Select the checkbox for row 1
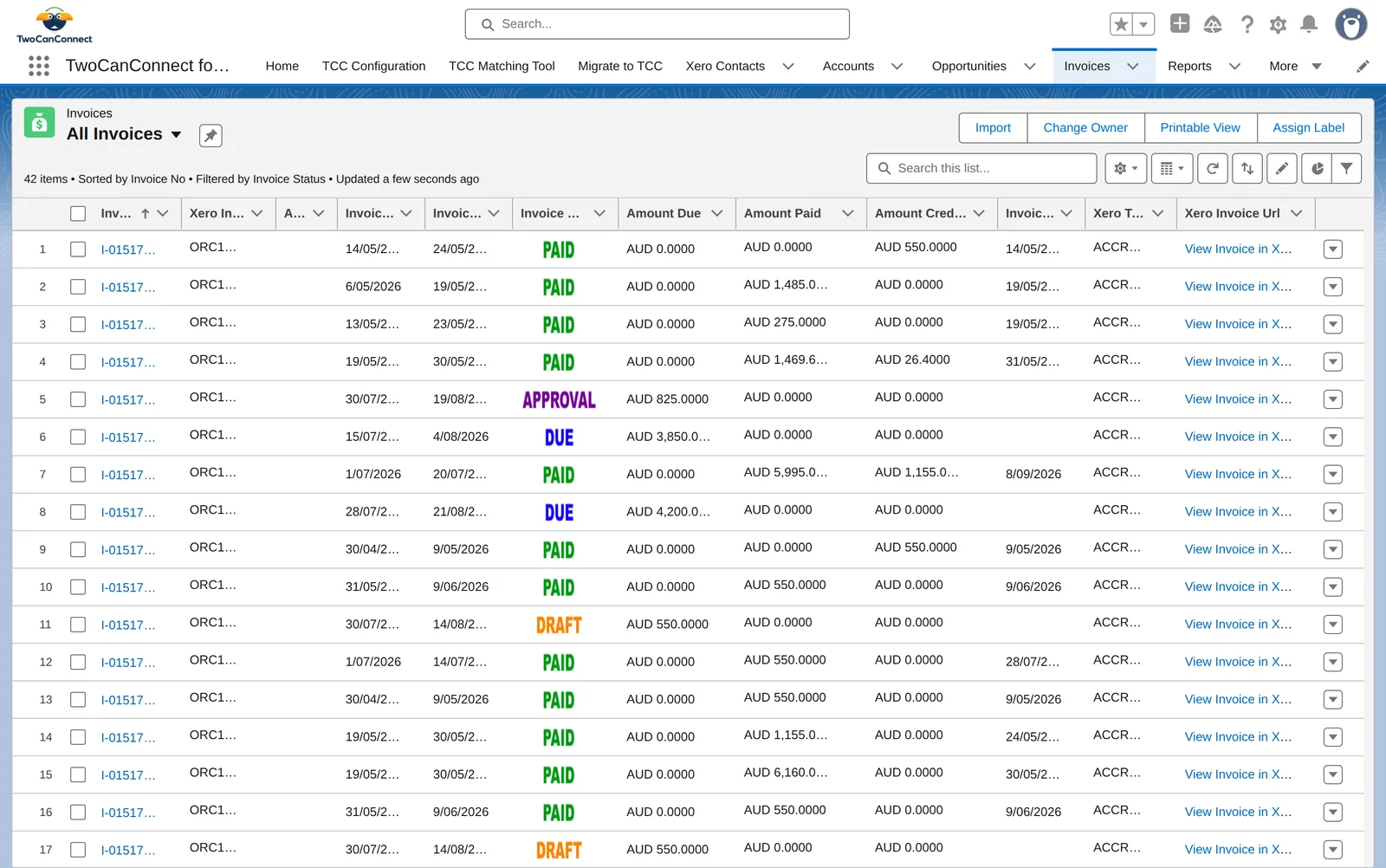 (78, 249)
